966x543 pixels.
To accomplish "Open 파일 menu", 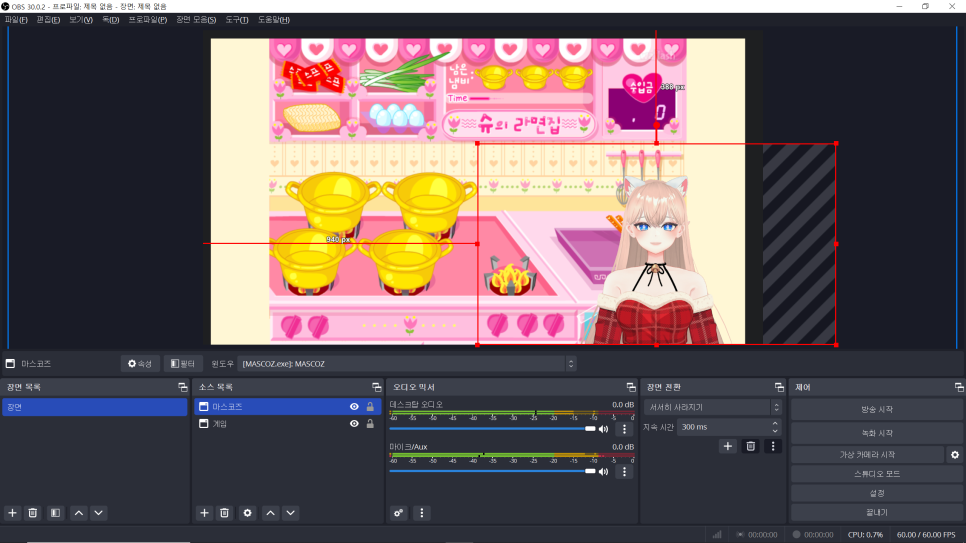I will [x=16, y=20].
